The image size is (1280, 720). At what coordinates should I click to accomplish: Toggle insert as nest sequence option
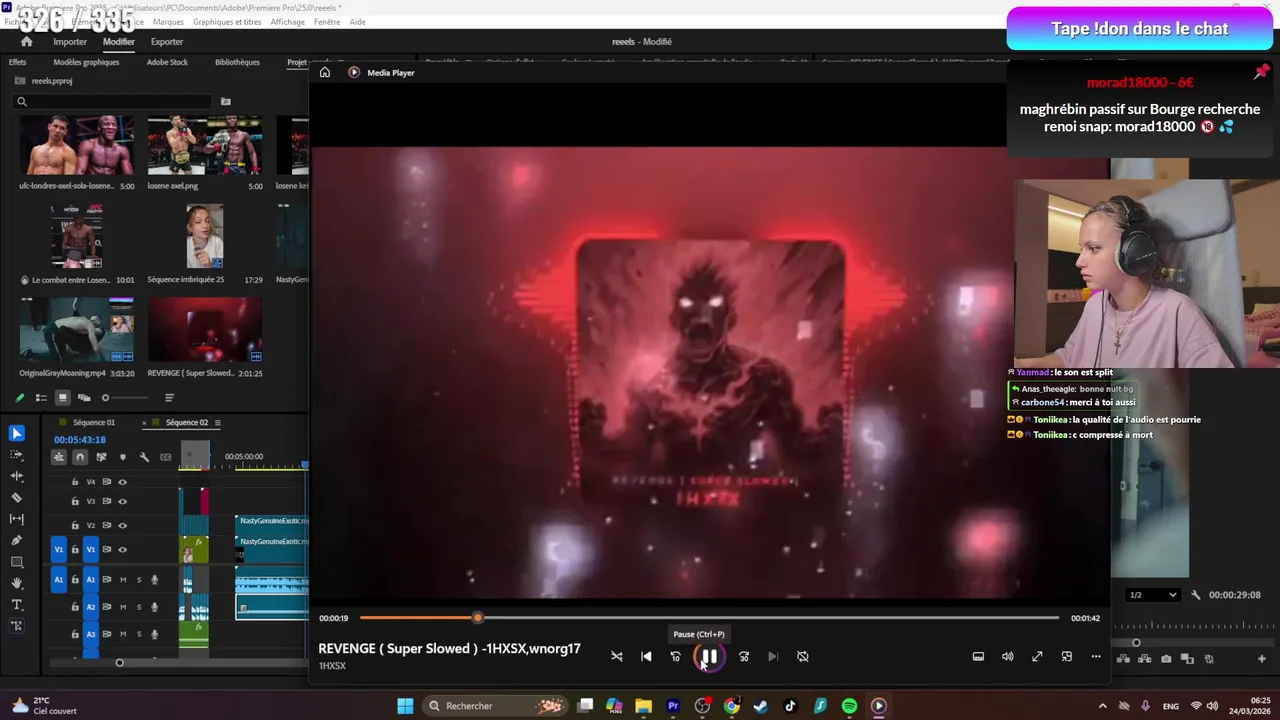point(59,457)
